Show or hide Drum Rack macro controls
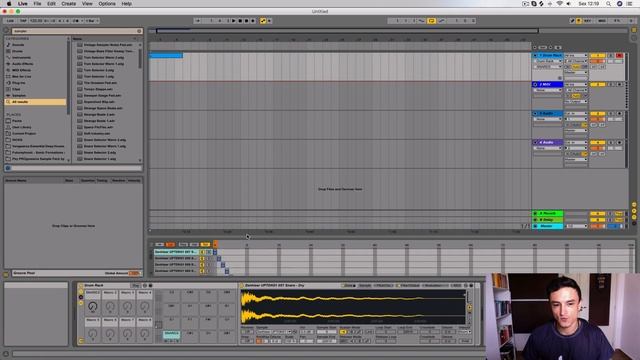This screenshot has width=640, height=360. pos(81,291)
